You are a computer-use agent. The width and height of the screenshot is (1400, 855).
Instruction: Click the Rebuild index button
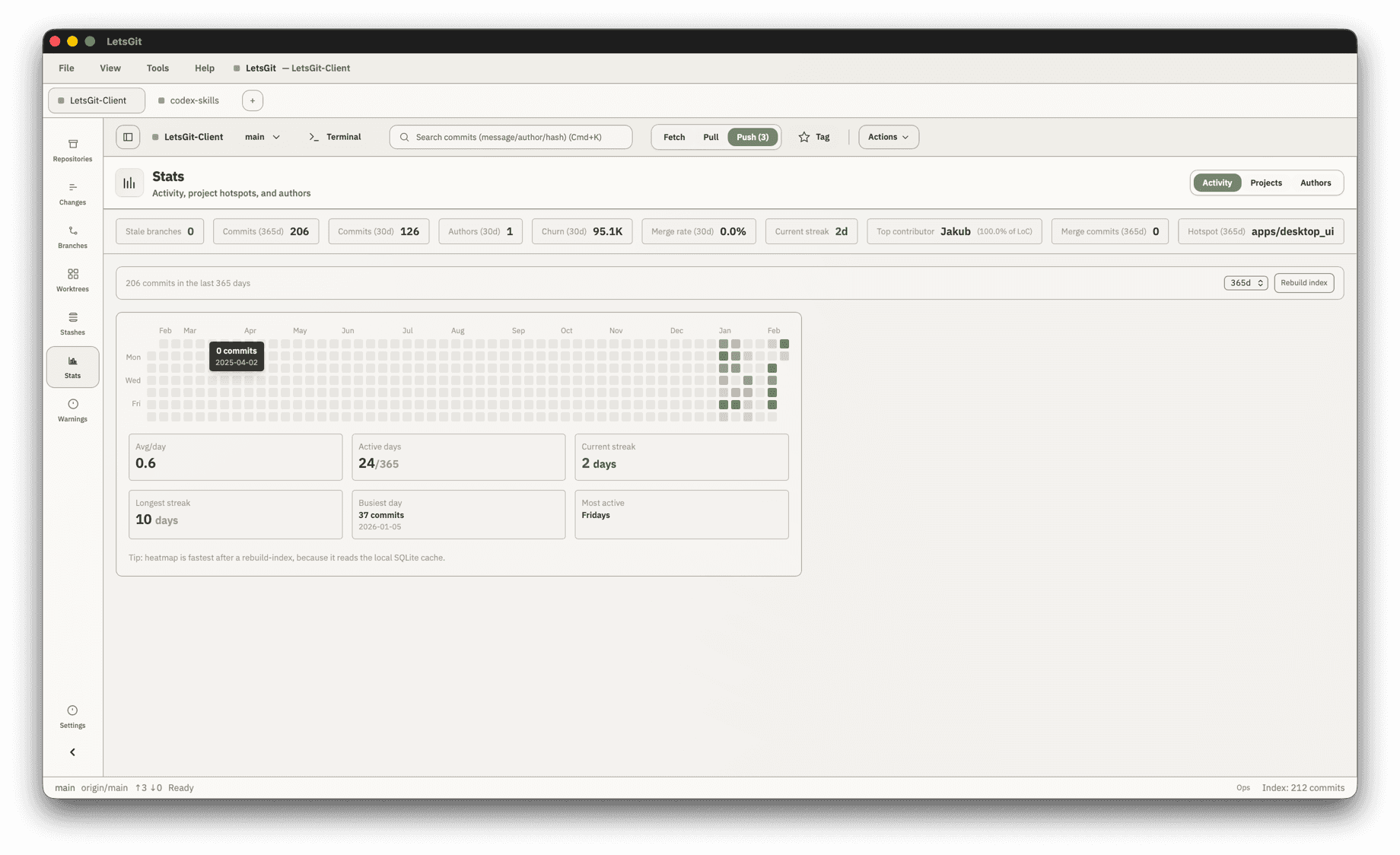(1304, 282)
